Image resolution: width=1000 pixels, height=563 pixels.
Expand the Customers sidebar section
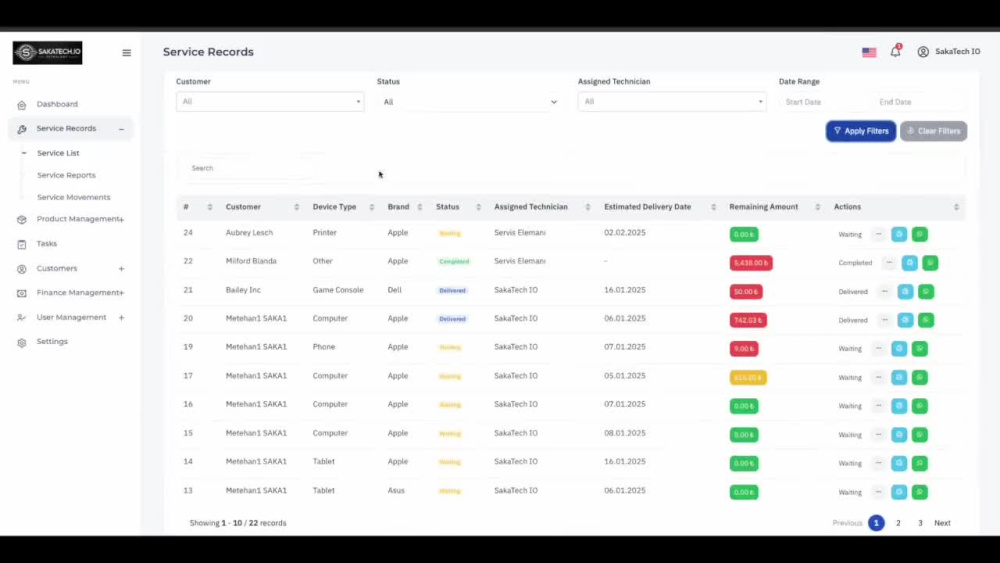(121, 269)
